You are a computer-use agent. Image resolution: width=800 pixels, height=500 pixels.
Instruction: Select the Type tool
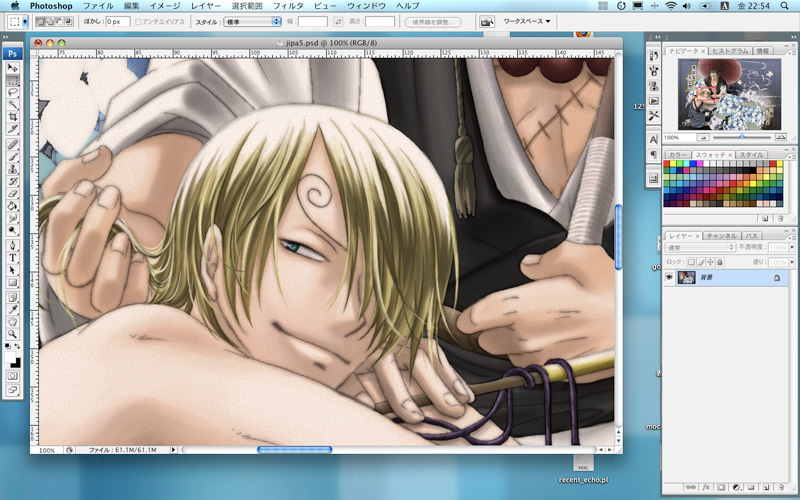point(12,258)
